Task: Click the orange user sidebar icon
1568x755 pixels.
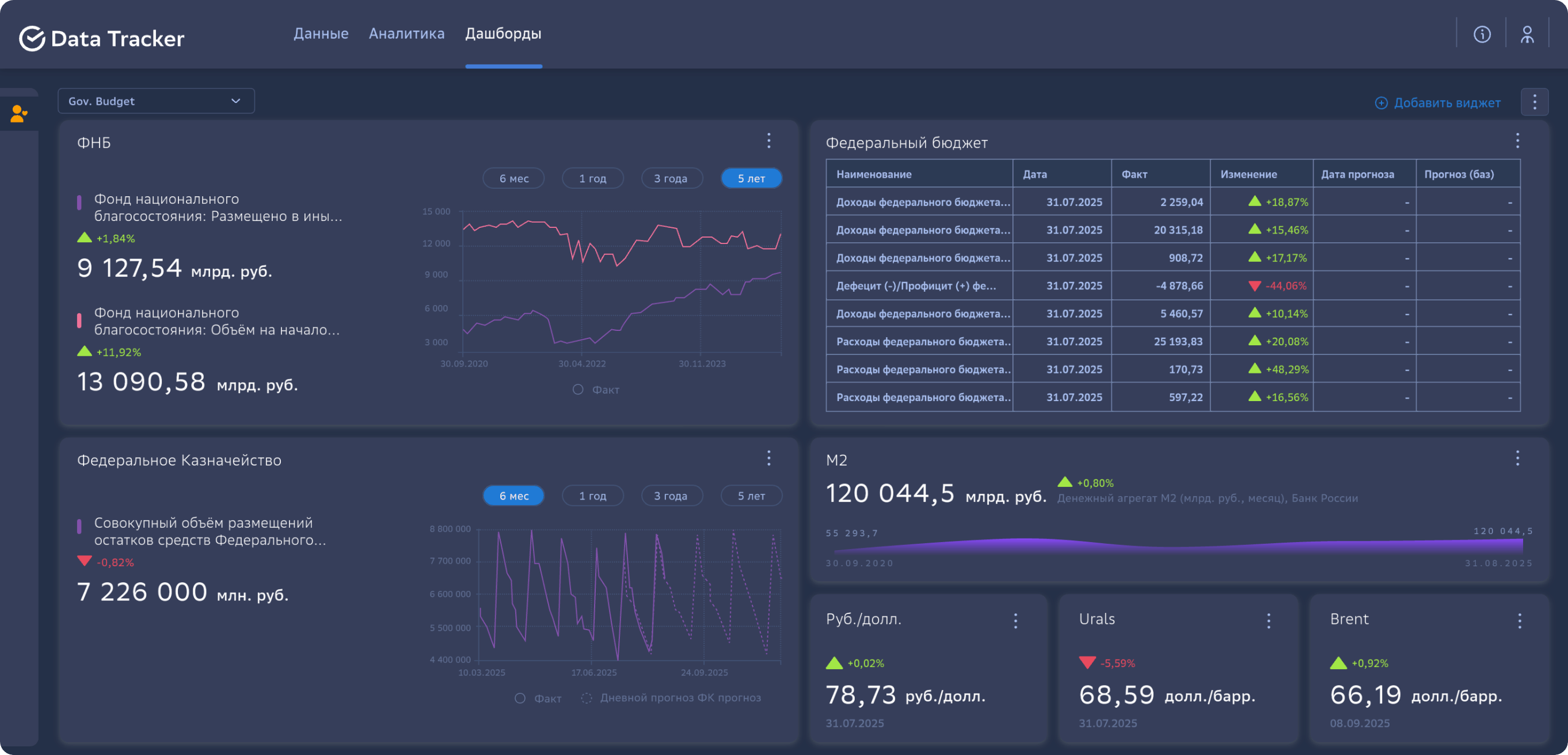Action: (x=19, y=114)
